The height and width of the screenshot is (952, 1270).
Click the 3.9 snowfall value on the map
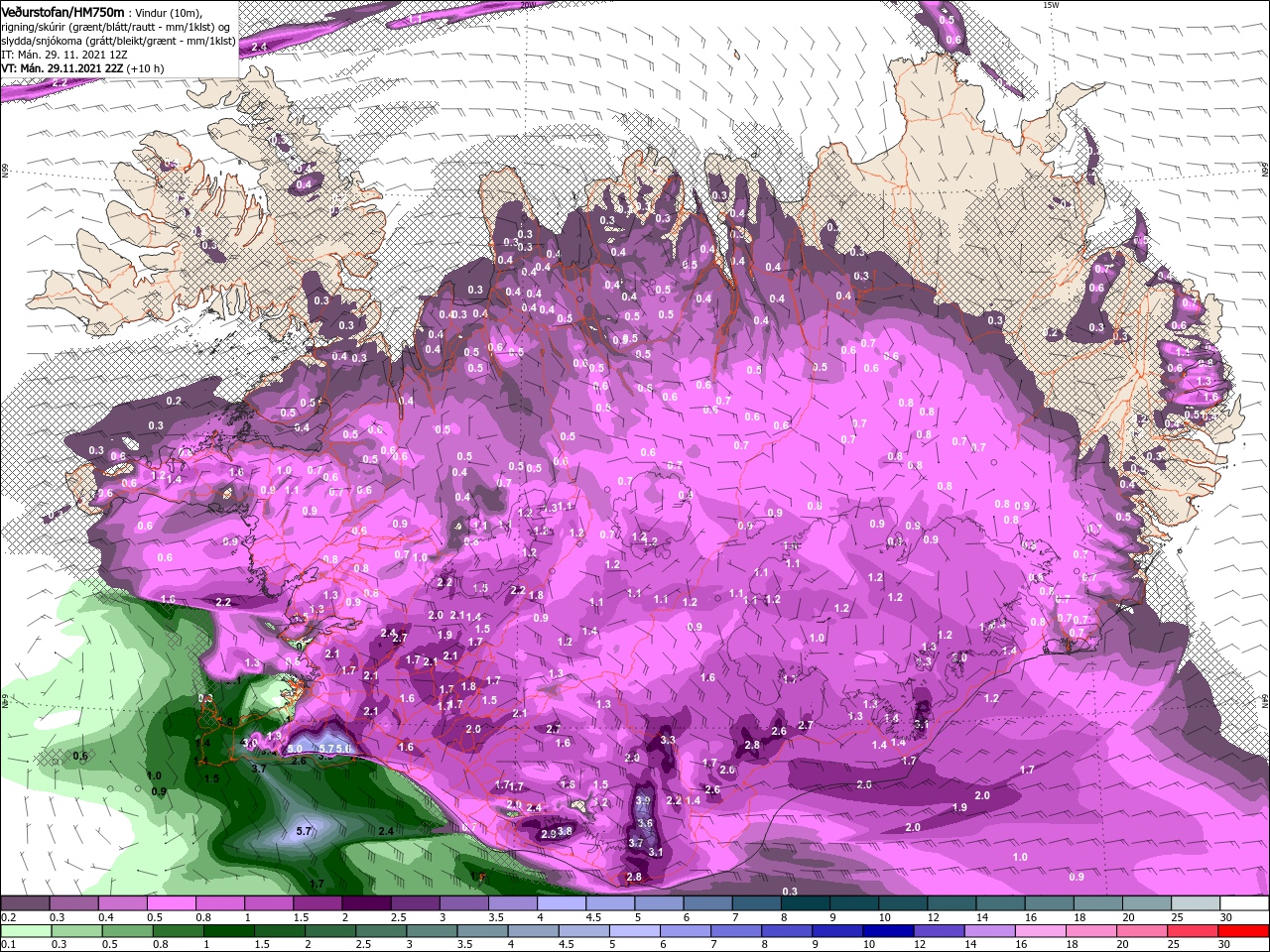643,801
